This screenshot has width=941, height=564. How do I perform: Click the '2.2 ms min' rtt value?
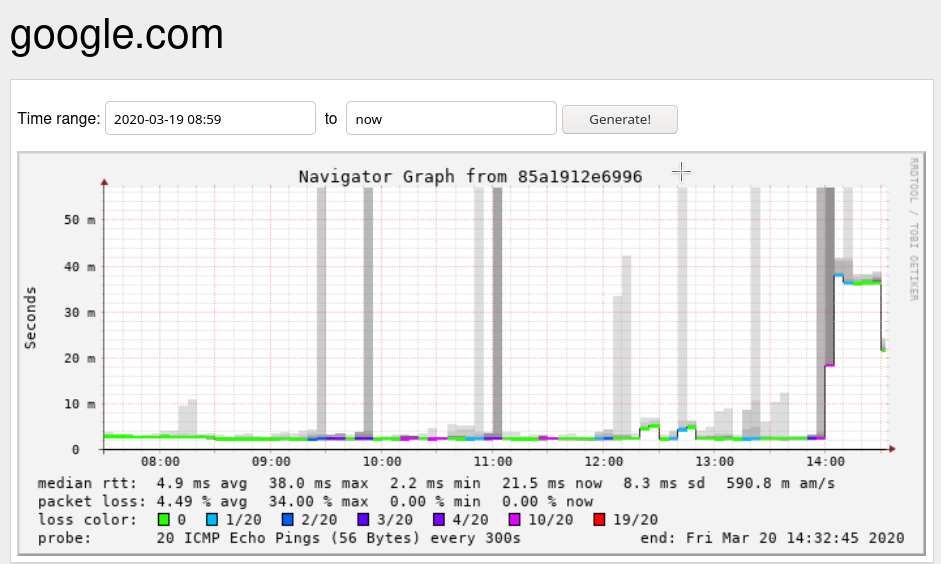[x=435, y=484]
